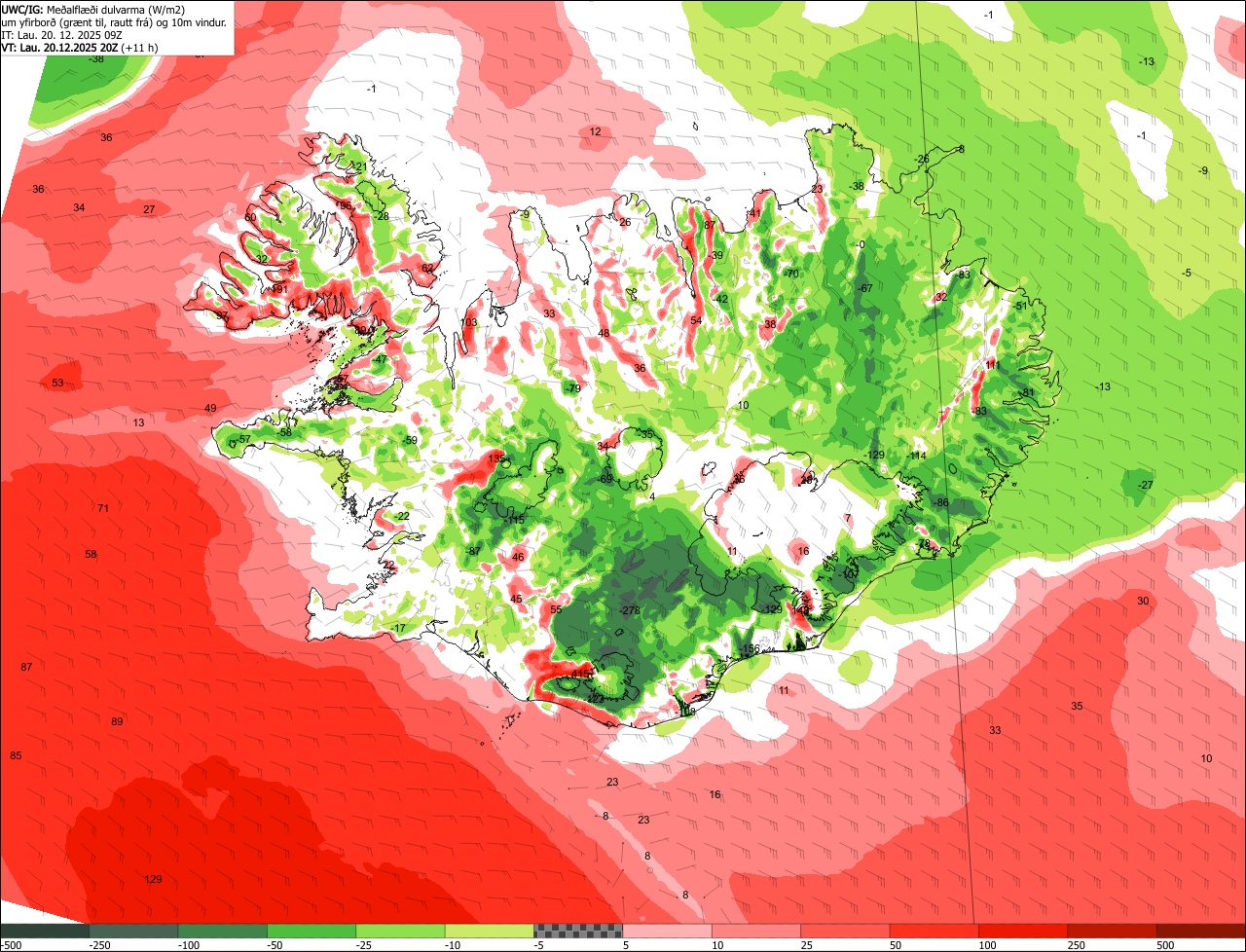Viewport: 1246px width, 952px height.
Task: Click the checkered legend swatch between -5 and 5
Action: (x=578, y=931)
